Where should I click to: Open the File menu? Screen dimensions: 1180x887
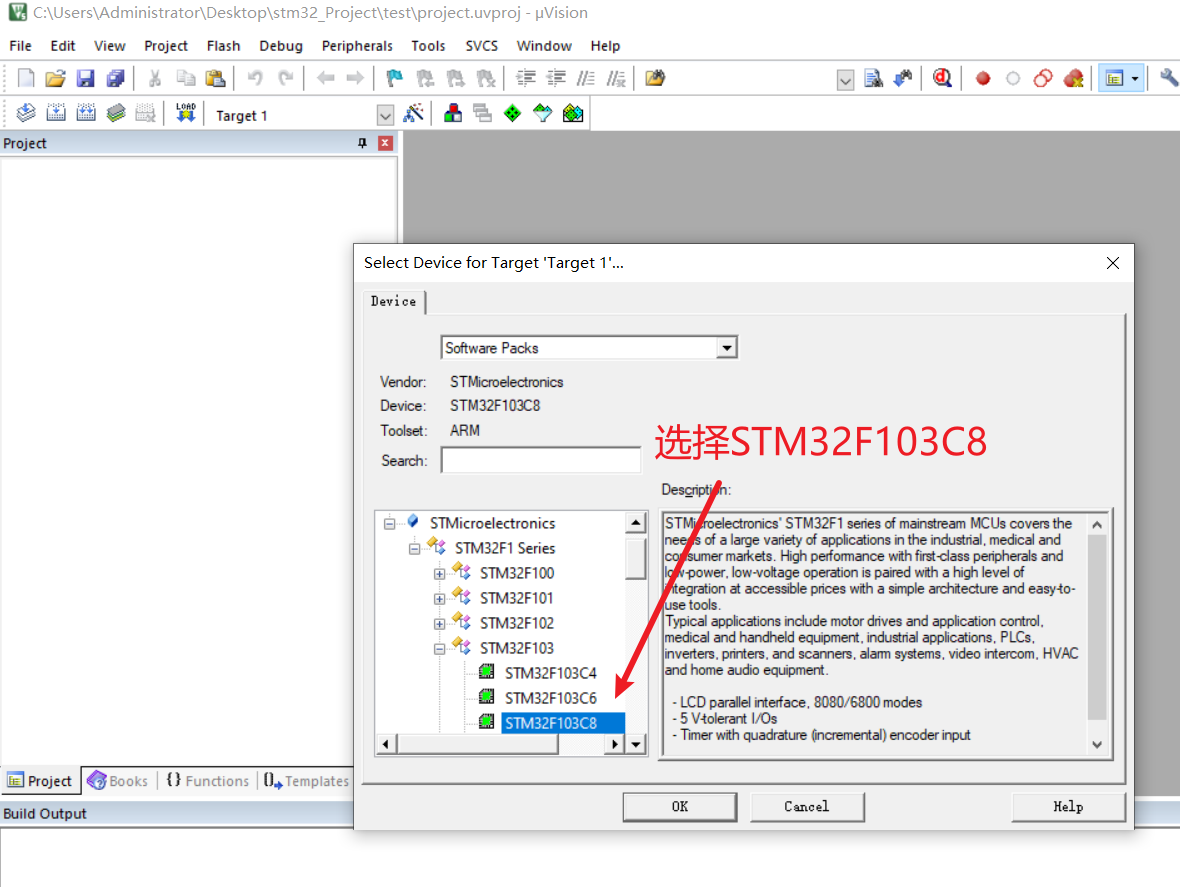pos(20,46)
